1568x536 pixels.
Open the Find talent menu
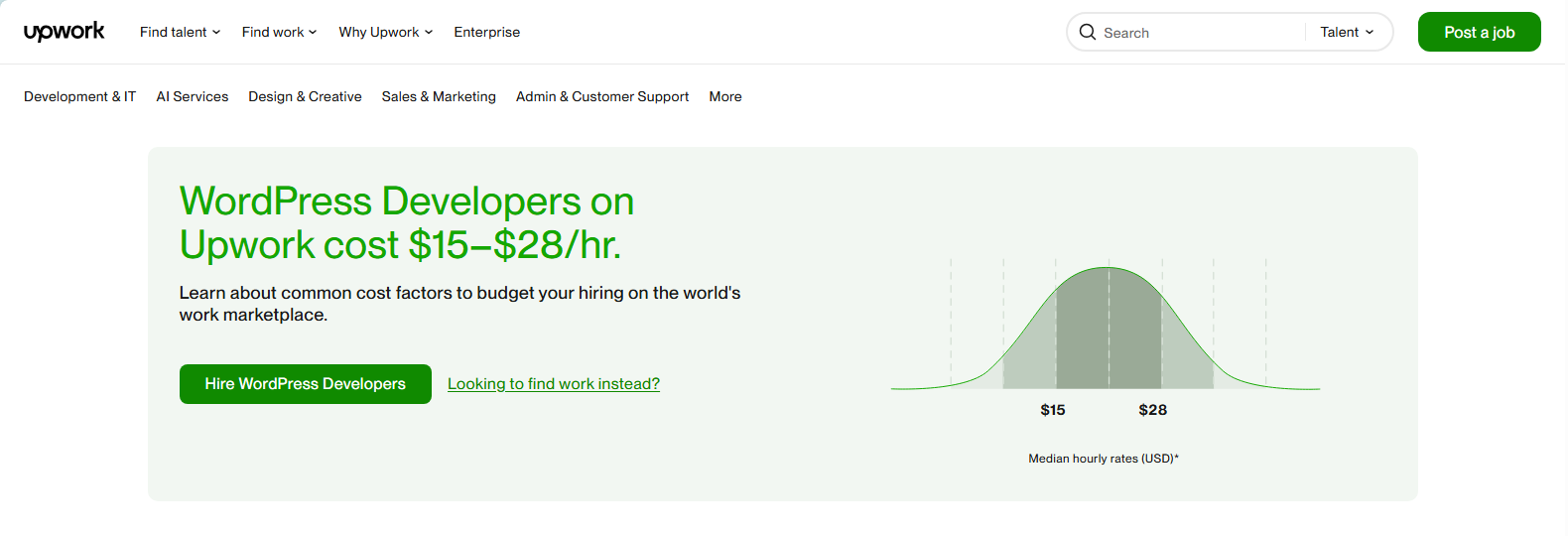181,32
